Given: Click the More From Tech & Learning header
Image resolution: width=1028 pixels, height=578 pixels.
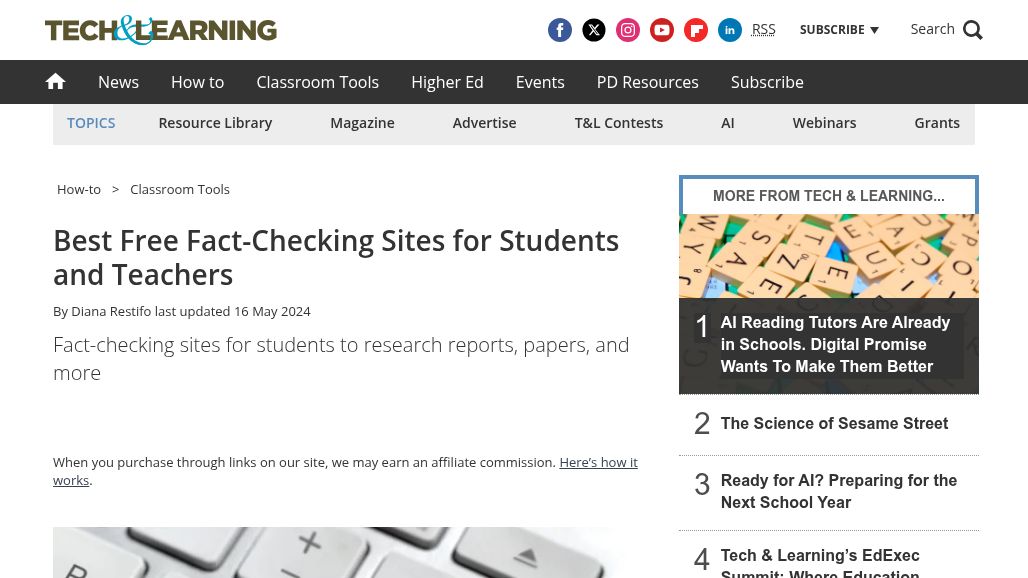Looking at the screenshot, I should coord(829,195).
